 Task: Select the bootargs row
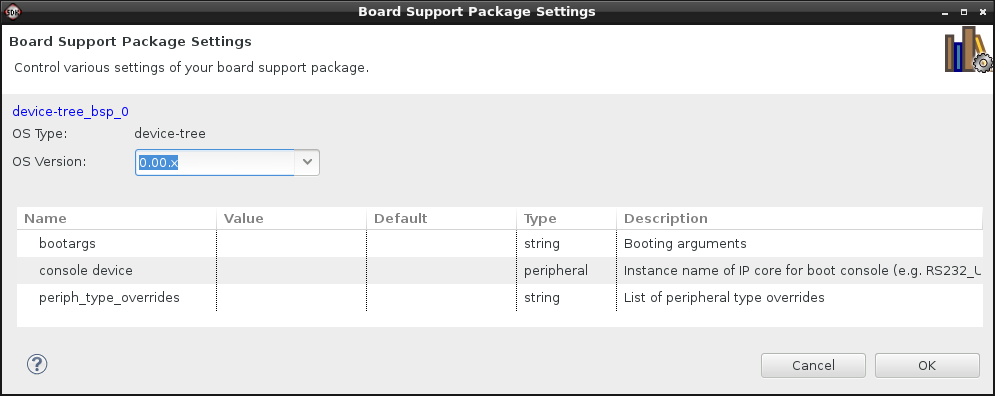pyautogui.click(x=499, y=244)
